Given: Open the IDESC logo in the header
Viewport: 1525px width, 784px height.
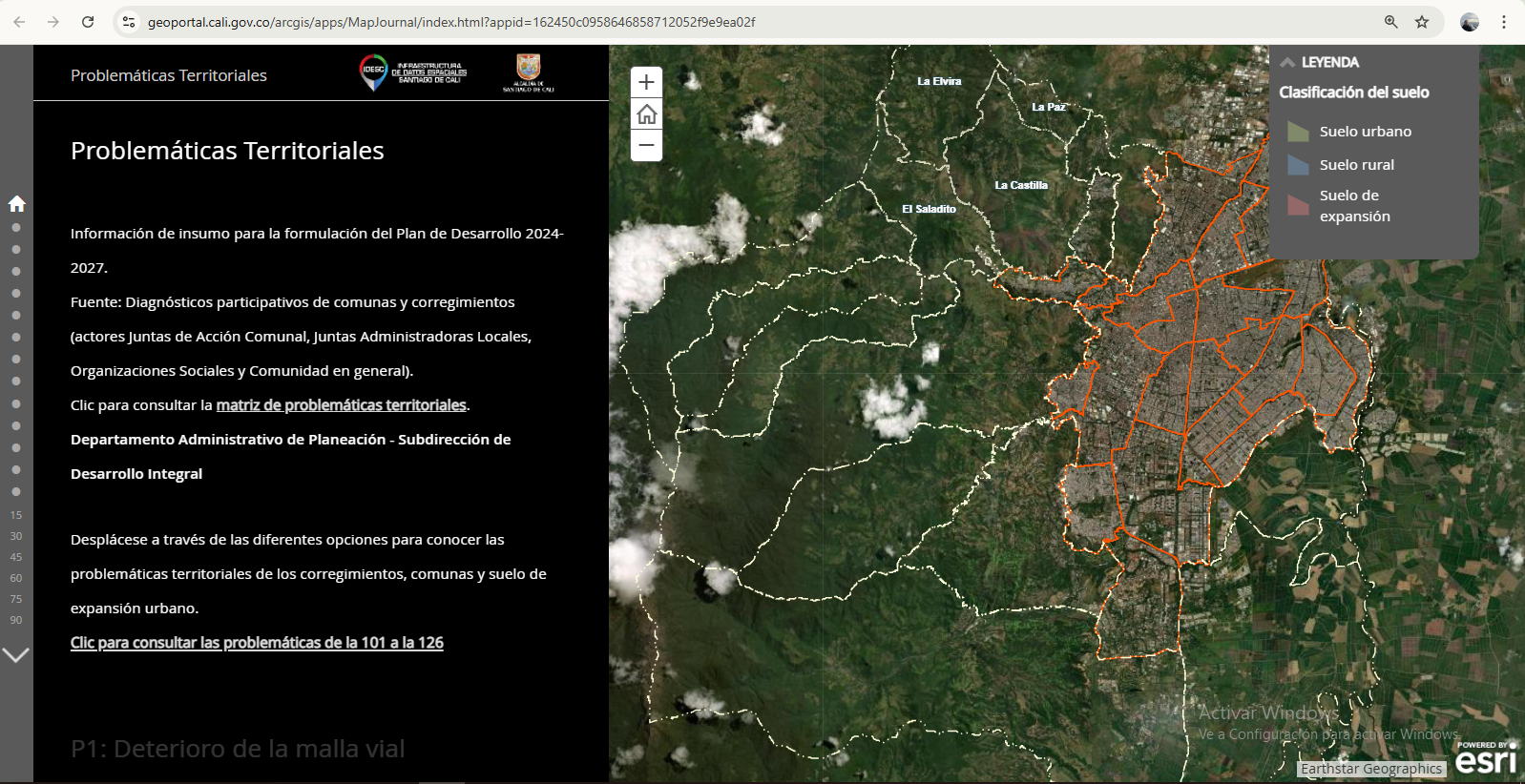Looking at the screenshot, I should [413, 72].
